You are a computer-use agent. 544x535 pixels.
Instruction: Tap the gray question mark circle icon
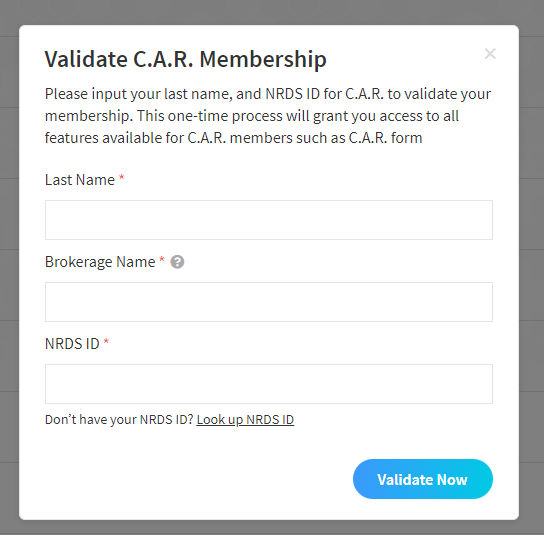pos(177,262)
